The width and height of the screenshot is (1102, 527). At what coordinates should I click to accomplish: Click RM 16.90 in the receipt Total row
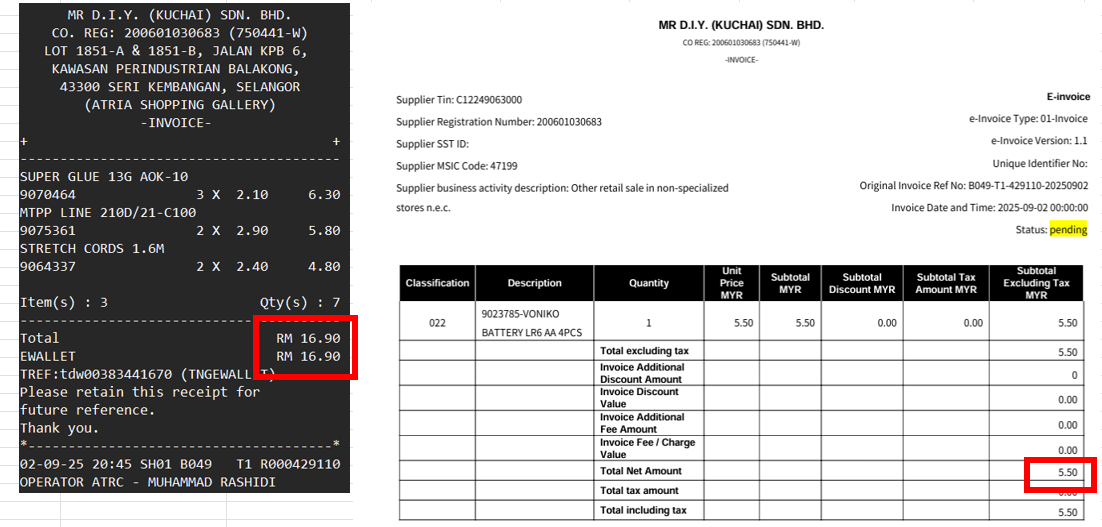309,338
